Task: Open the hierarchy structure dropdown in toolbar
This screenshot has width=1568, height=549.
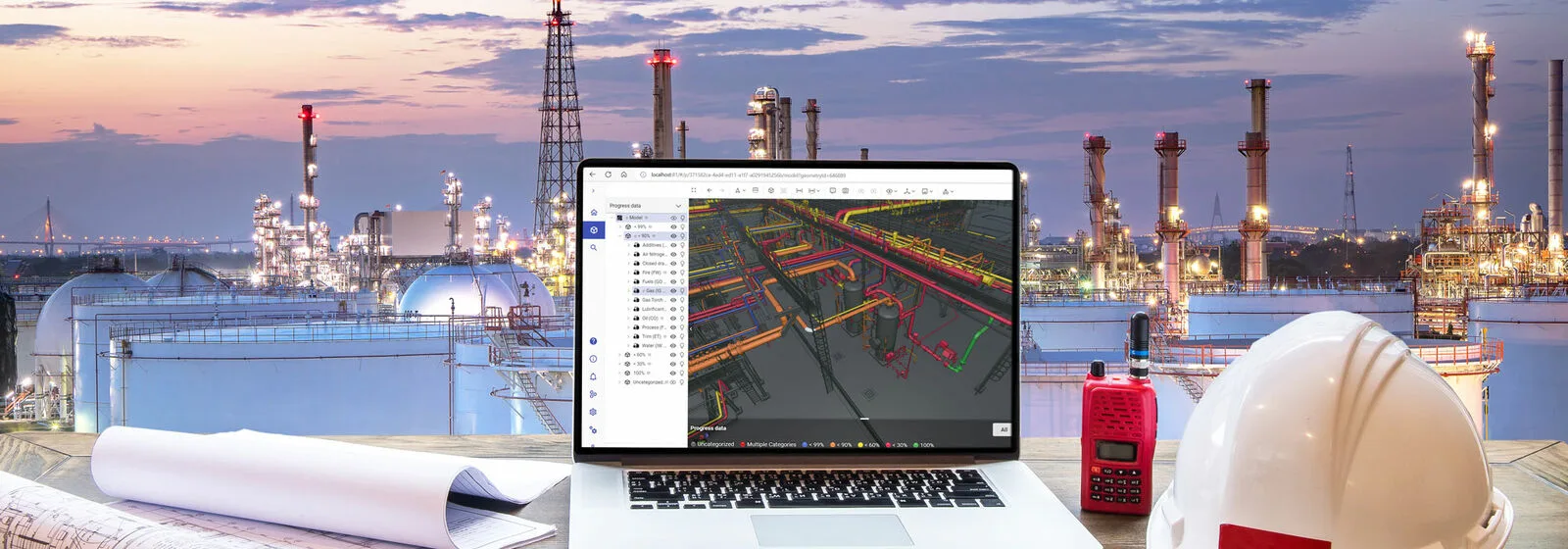Action: point(909,191)
